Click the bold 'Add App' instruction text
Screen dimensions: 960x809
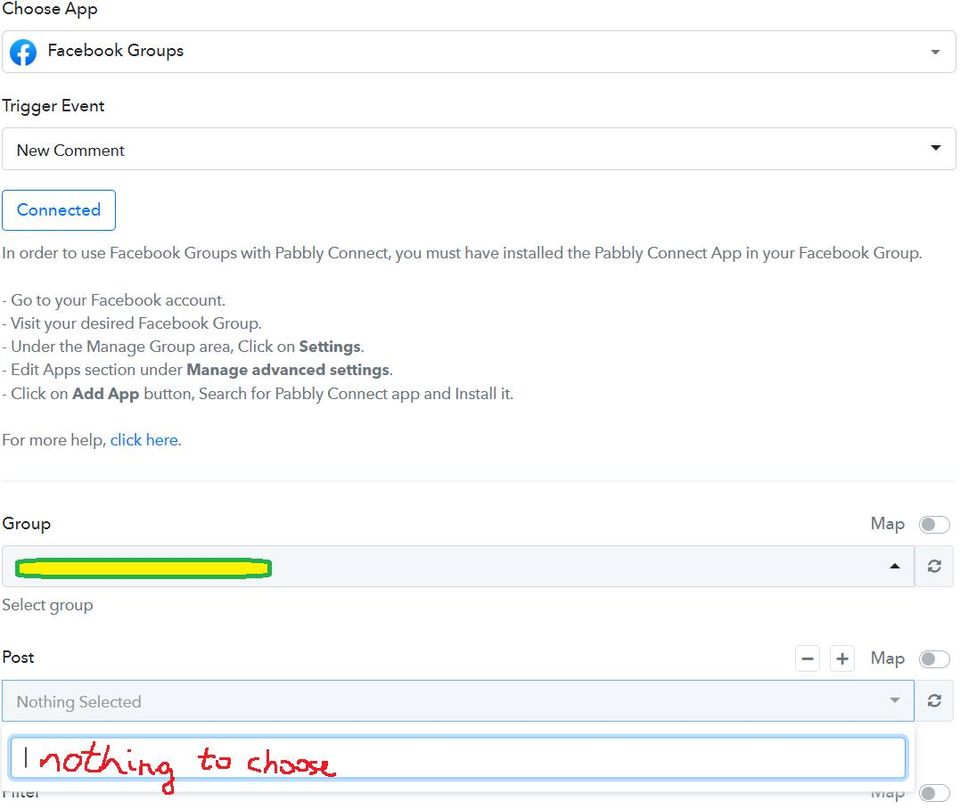(x=105, y=394)
